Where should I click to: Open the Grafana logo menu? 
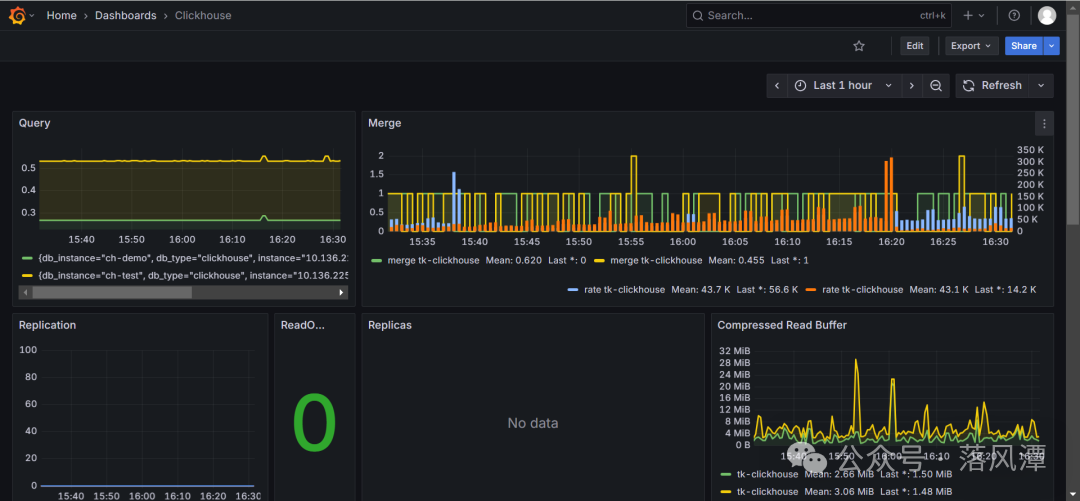click(17, 15)
